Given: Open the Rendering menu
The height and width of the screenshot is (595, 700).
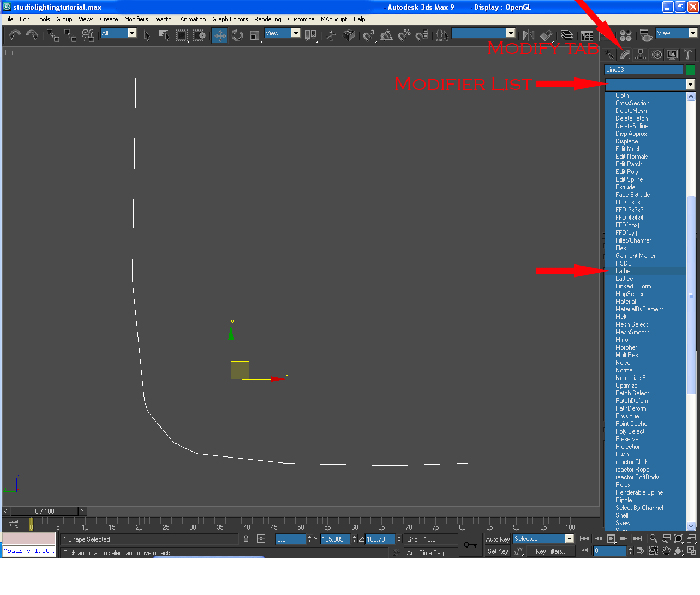Looking at the screenshot, I should point(268,19).
